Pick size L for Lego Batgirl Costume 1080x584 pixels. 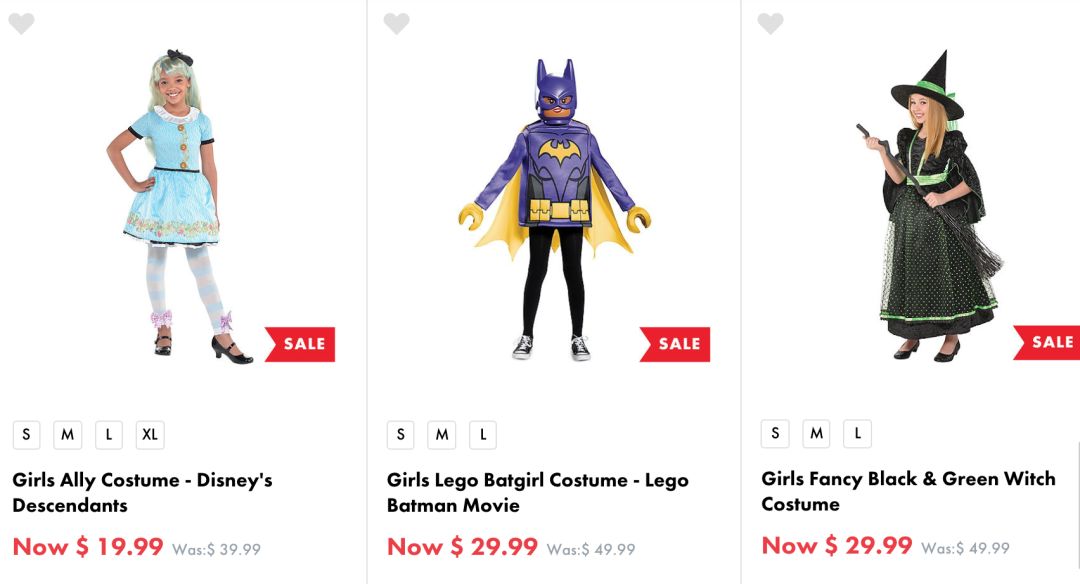tap(483, 435)
